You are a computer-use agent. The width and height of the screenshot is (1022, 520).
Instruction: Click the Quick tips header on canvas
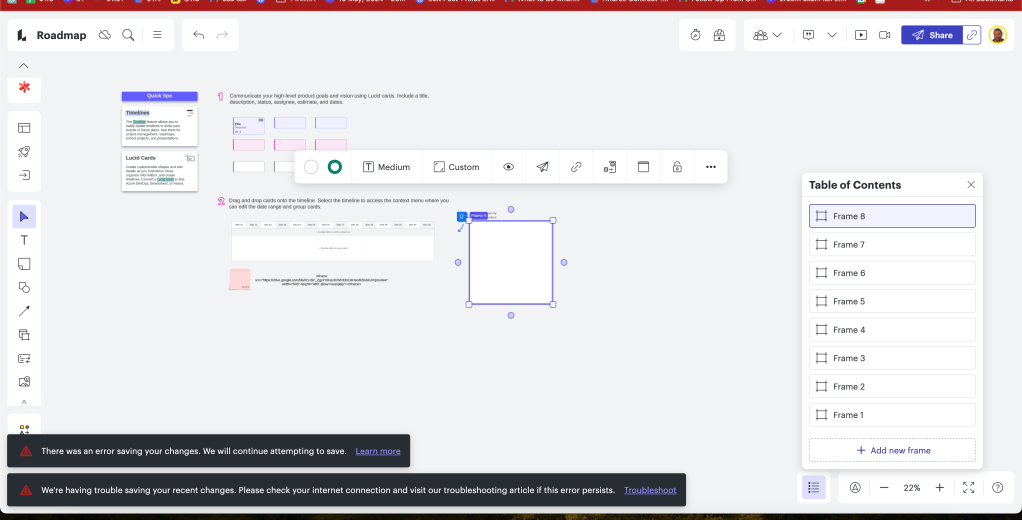(160, 96)
